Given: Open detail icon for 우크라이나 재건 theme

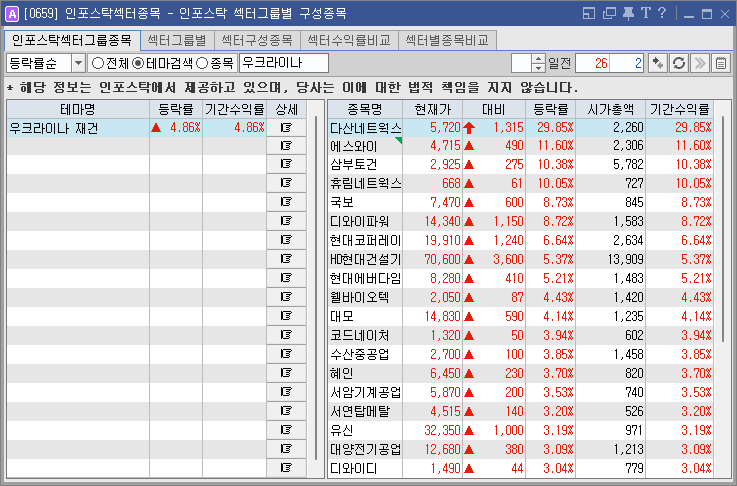Looking at the screenshot, I should 286,127.
